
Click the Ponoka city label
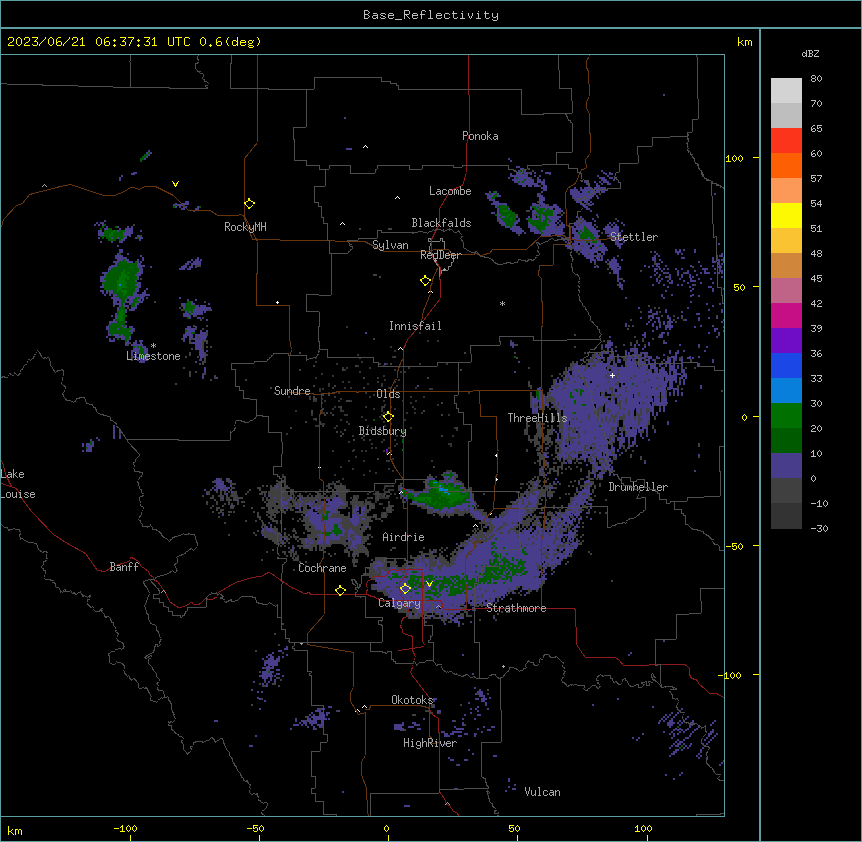480,136
